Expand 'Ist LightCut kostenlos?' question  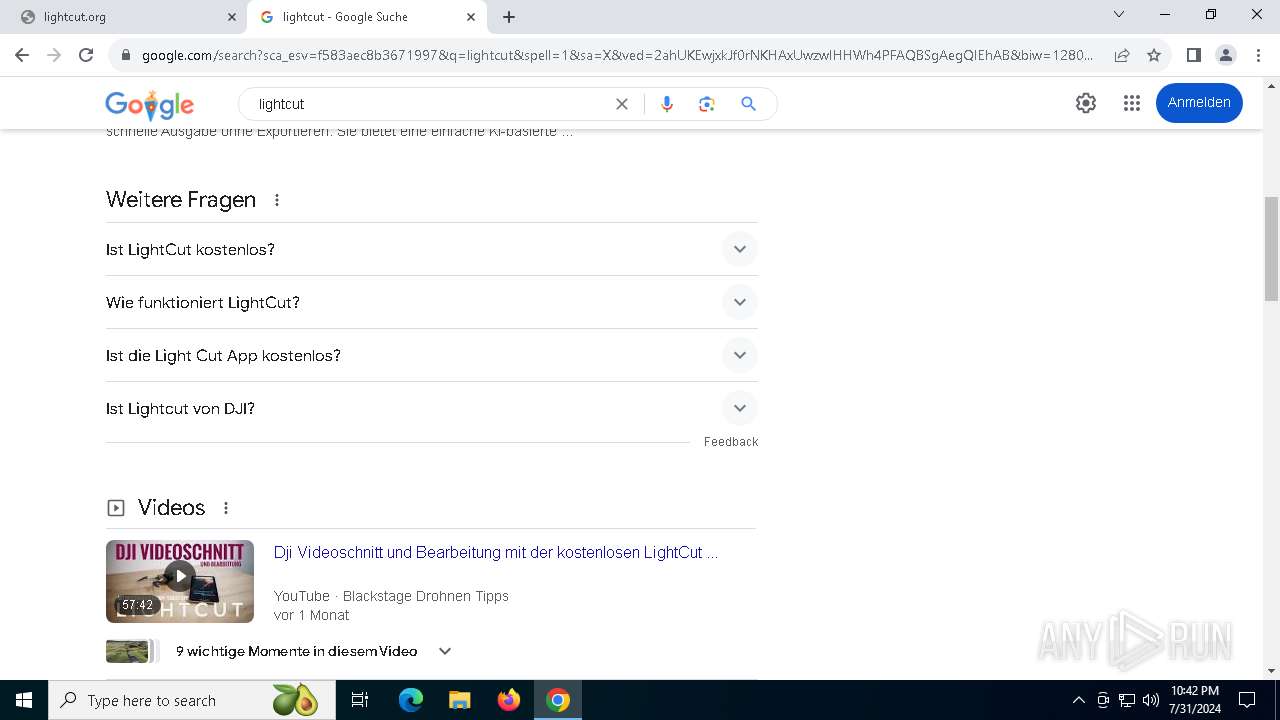[x=432, y=249]
